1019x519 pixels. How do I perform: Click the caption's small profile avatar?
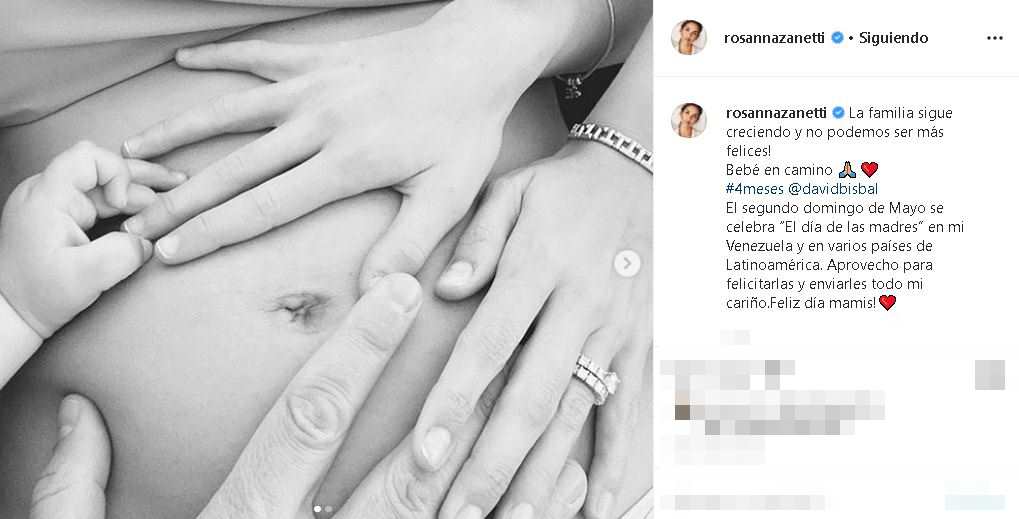pos(689,120)
